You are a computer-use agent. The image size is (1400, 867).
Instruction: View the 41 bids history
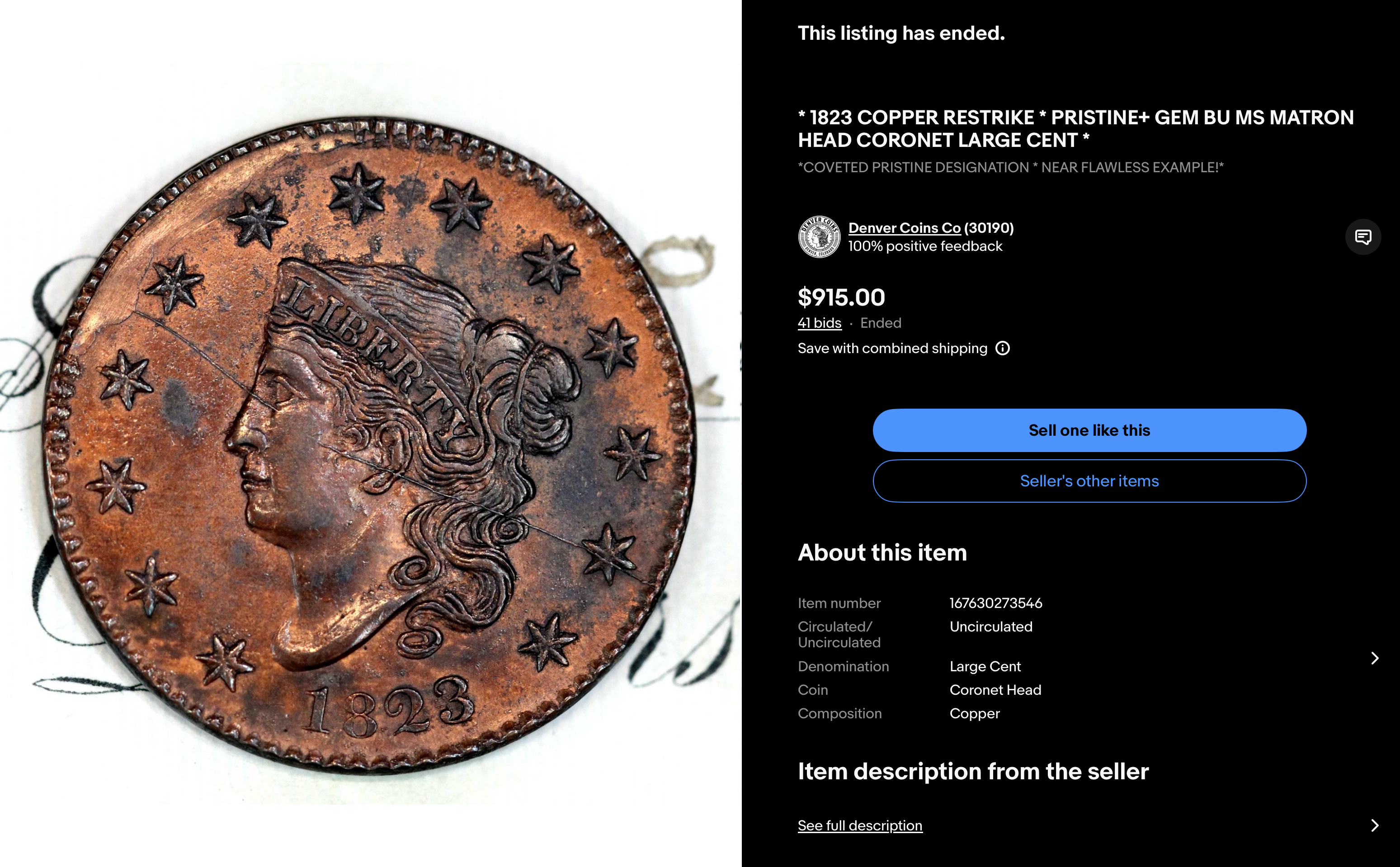819,323
